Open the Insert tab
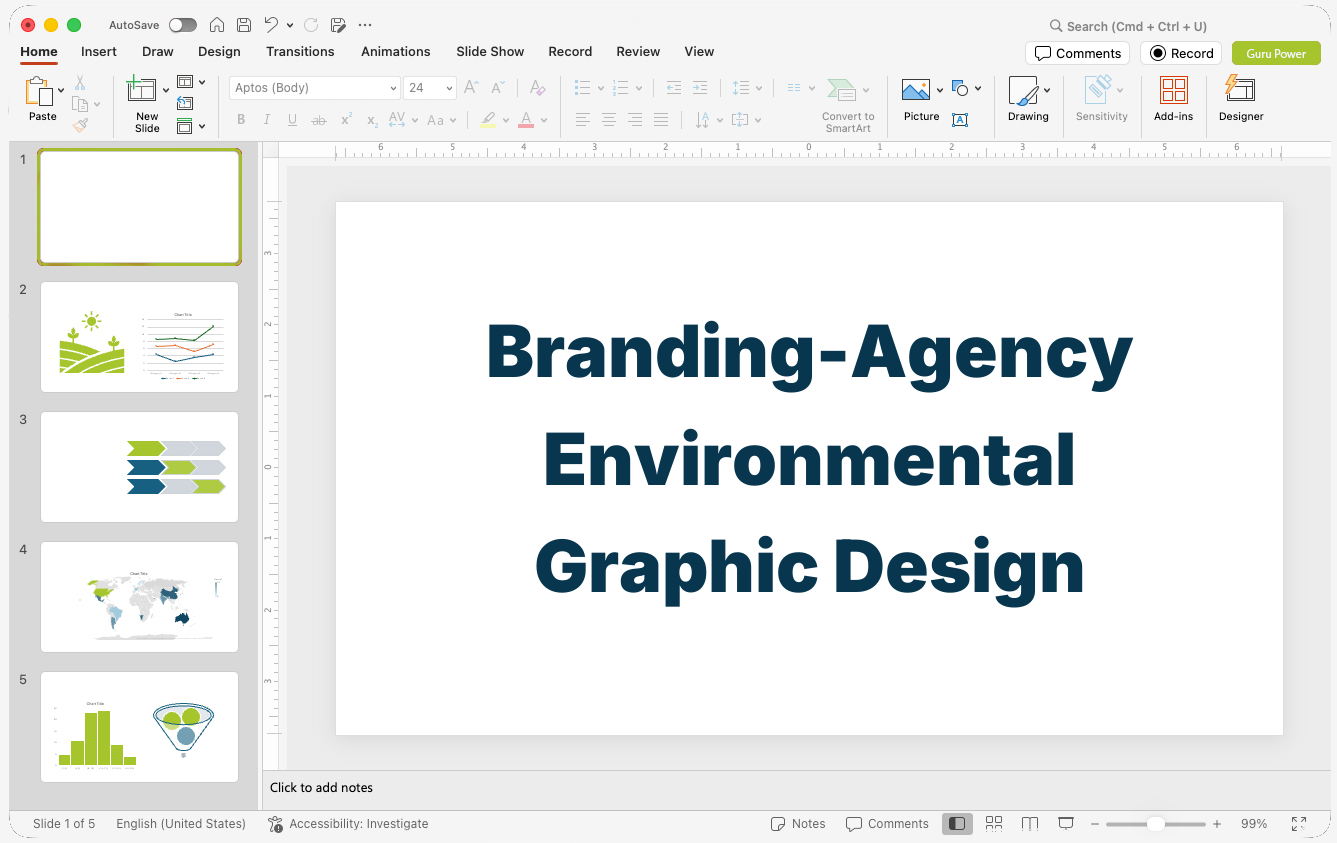Viewport: 1337px width, 843px height. [99, 51]
